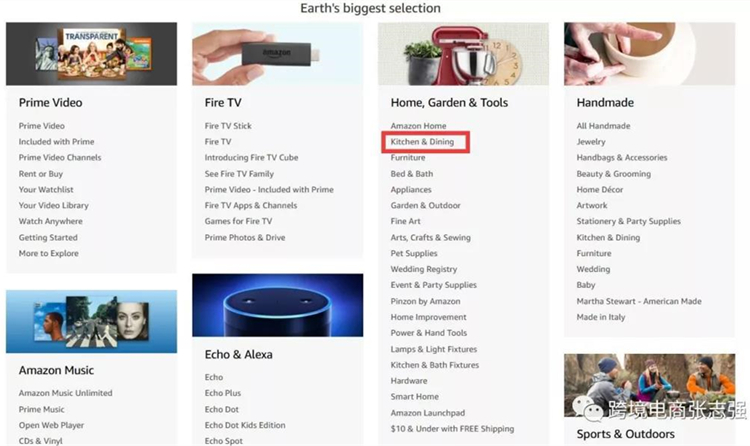Open the Home, Garden & Tools banner image
Image resolution: width=750 pixels, height=446 pixels.
pyautogui.click(x=463, y=54)
